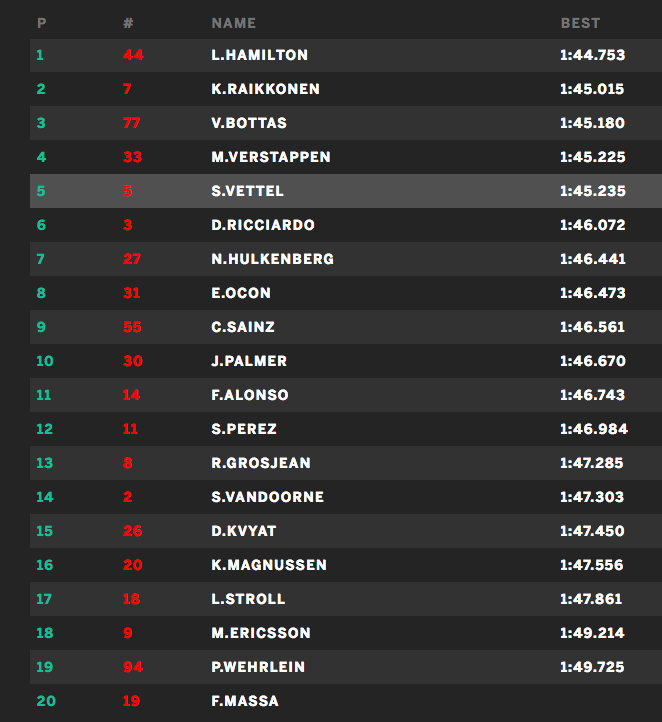The image size is (662, 722).
Task: Open V.BOTTAS driver entry
Action: coord(249,123)
